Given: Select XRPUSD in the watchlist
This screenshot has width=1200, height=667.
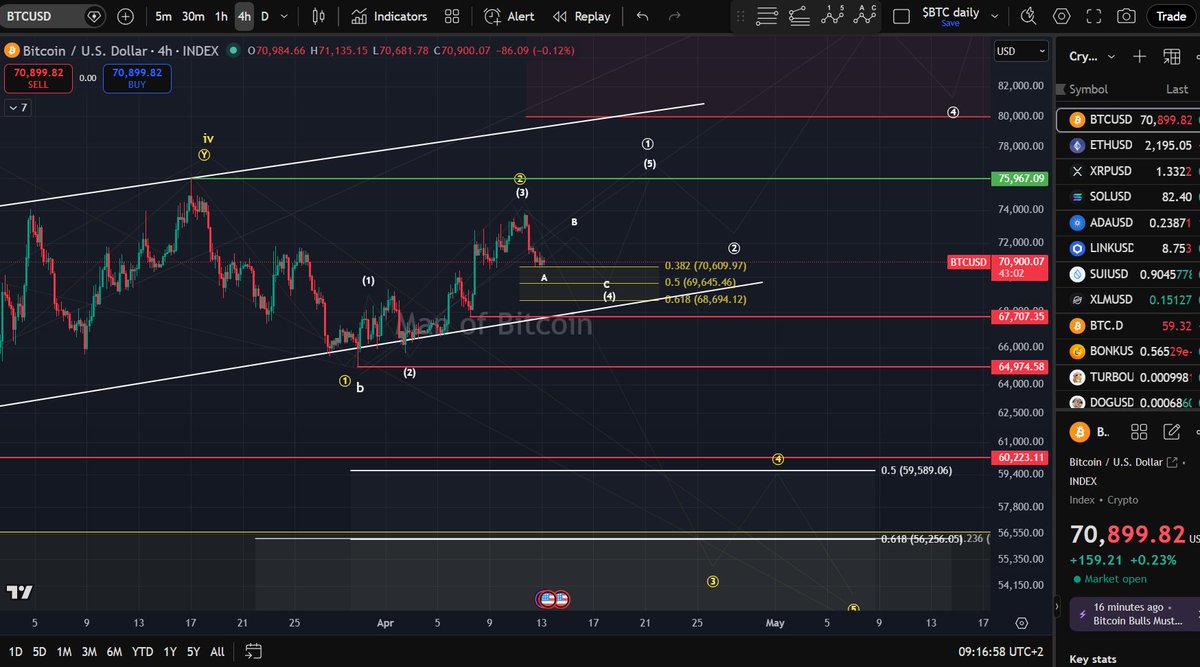Looking at the screenshot, I should click(1128, 171).
